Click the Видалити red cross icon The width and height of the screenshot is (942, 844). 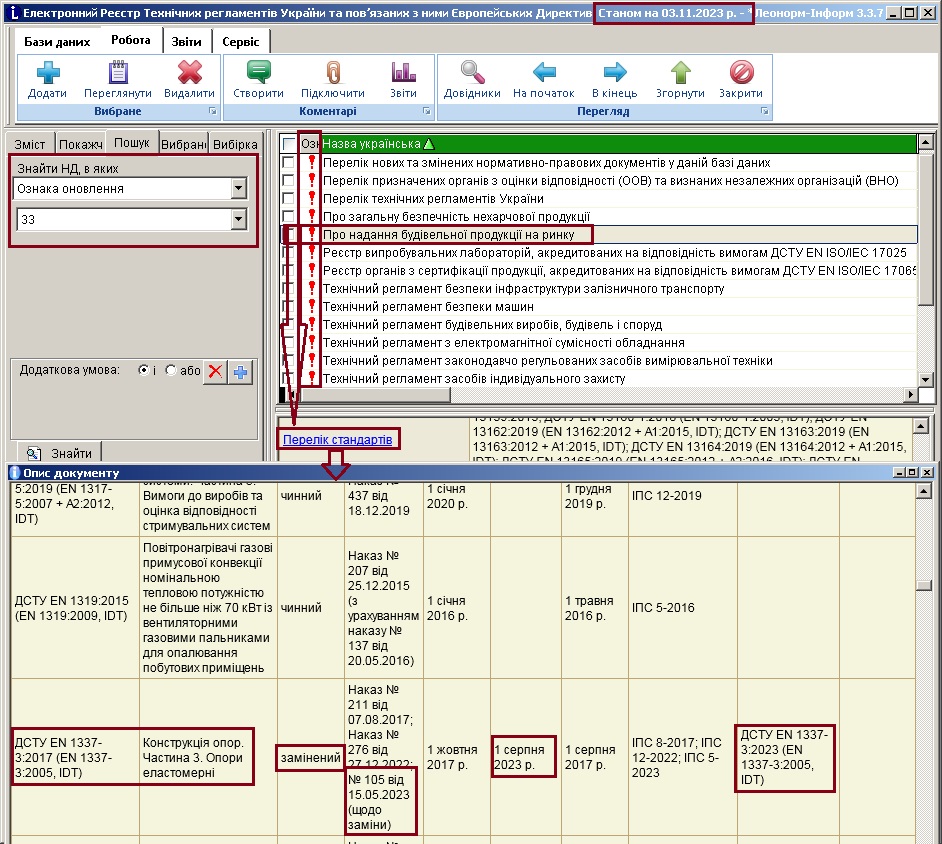(x=189, y=72)
